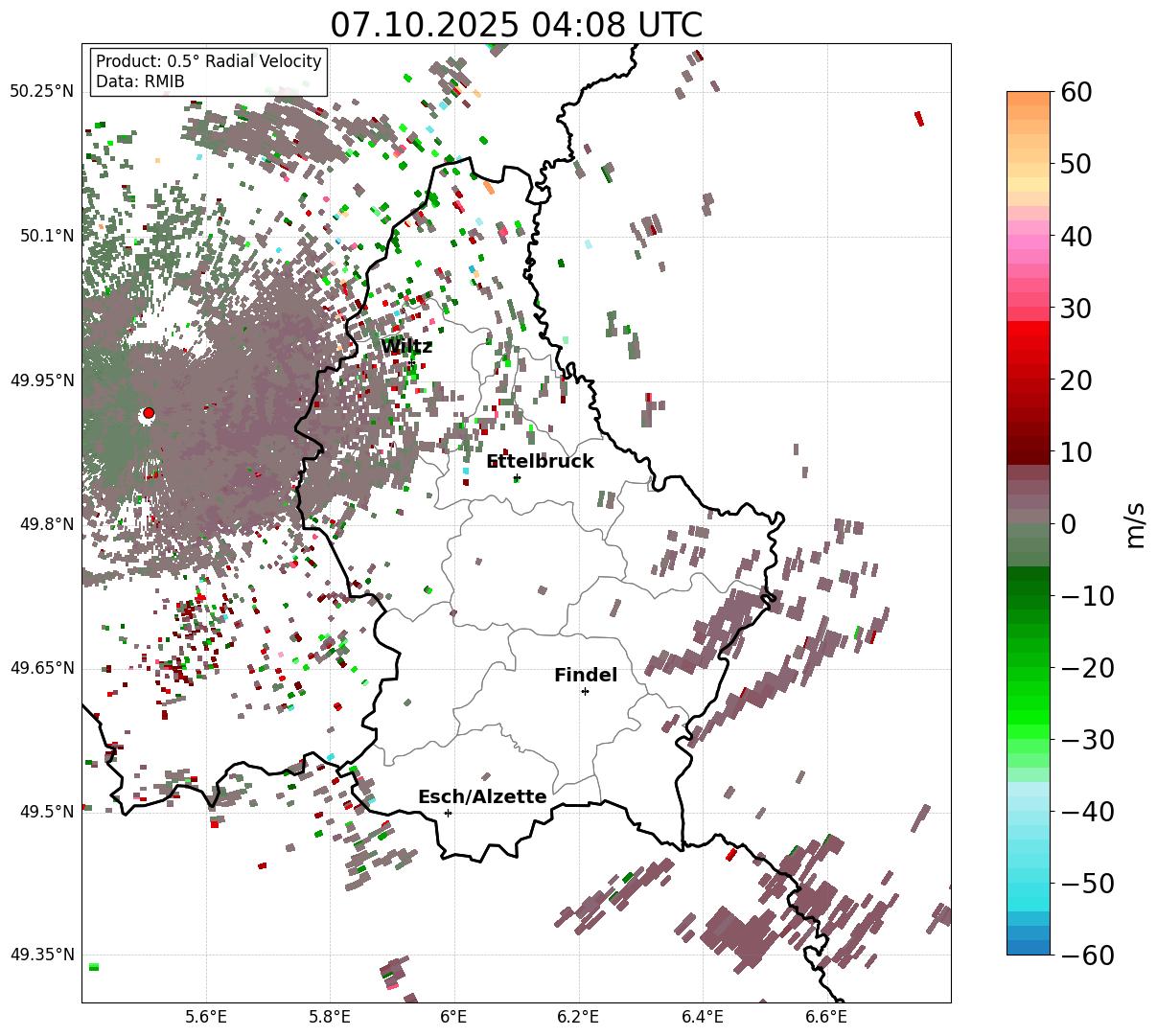The width and height of the screenshot is (1157, 1036).
Task: Click the 50.25°N latitude axis label
Action: tap(42, 92)
